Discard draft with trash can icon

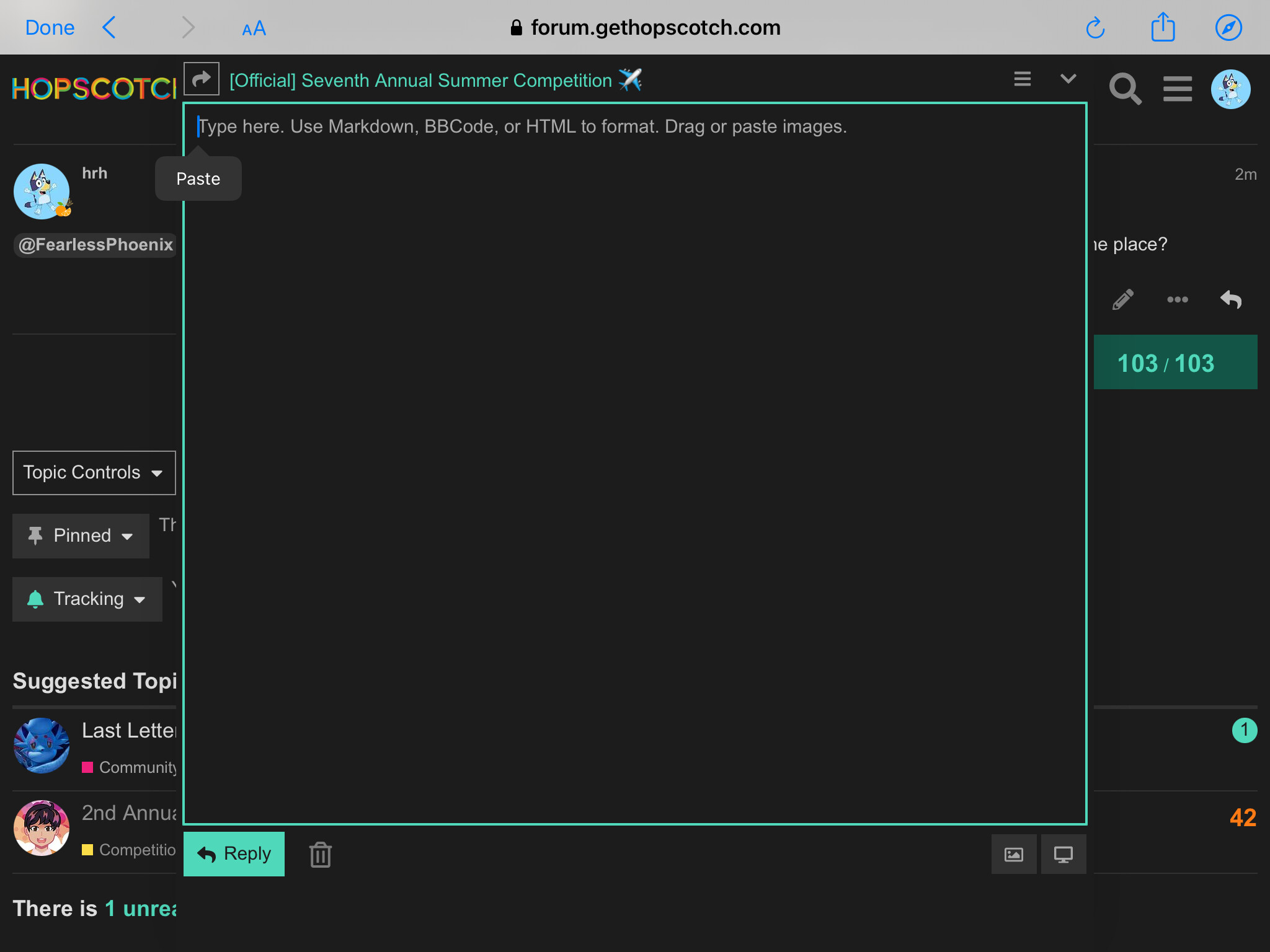point(320,855)
